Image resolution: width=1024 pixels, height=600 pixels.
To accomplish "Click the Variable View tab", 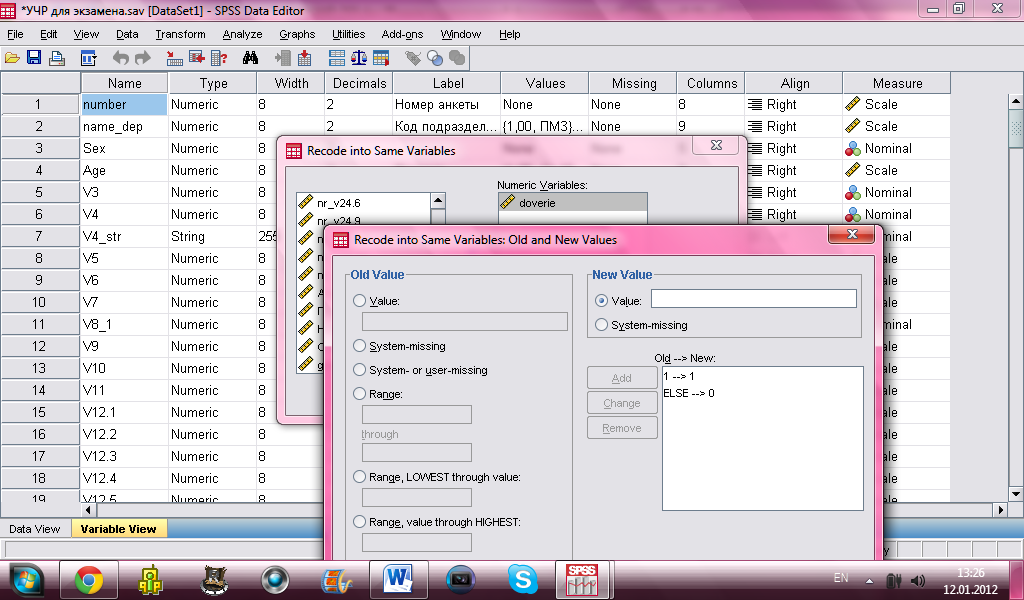I will pyautogui.click(x=118, y=529).
